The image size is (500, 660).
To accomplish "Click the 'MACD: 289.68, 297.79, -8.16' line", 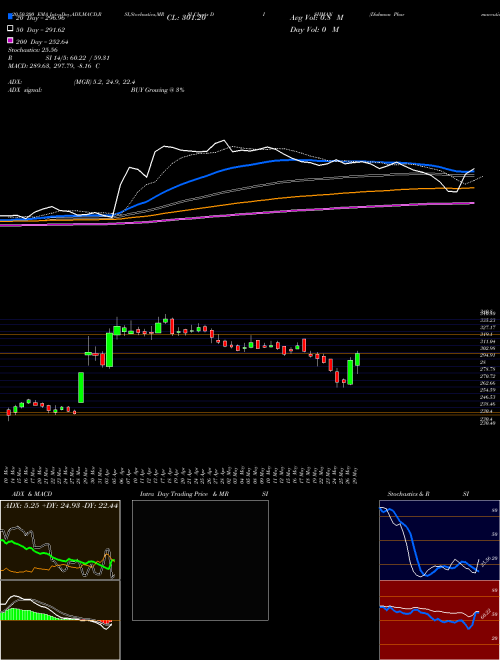I will tap(53, 66).
